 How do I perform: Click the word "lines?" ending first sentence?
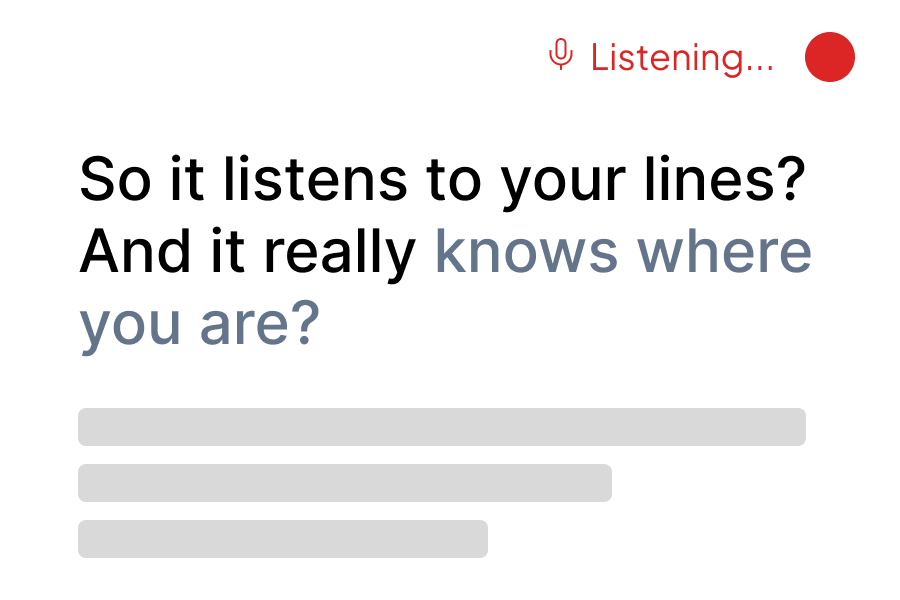point(725,179)
